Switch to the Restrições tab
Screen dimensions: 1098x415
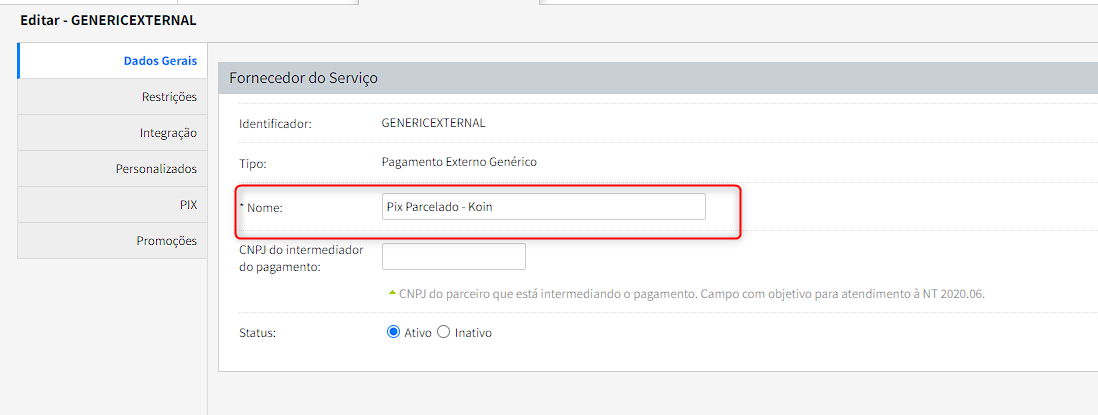tap(169, 97)
